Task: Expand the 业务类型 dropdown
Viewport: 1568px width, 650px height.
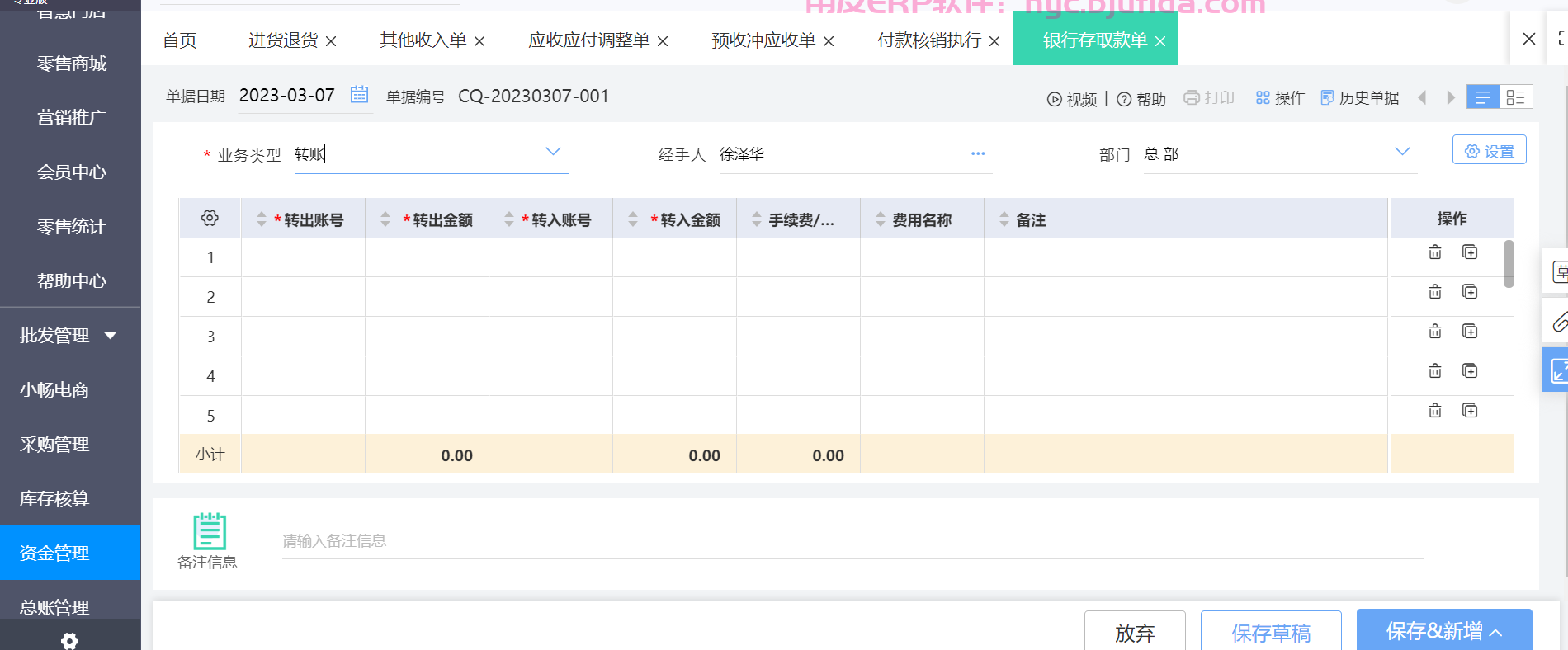Action: click(553, 152)
